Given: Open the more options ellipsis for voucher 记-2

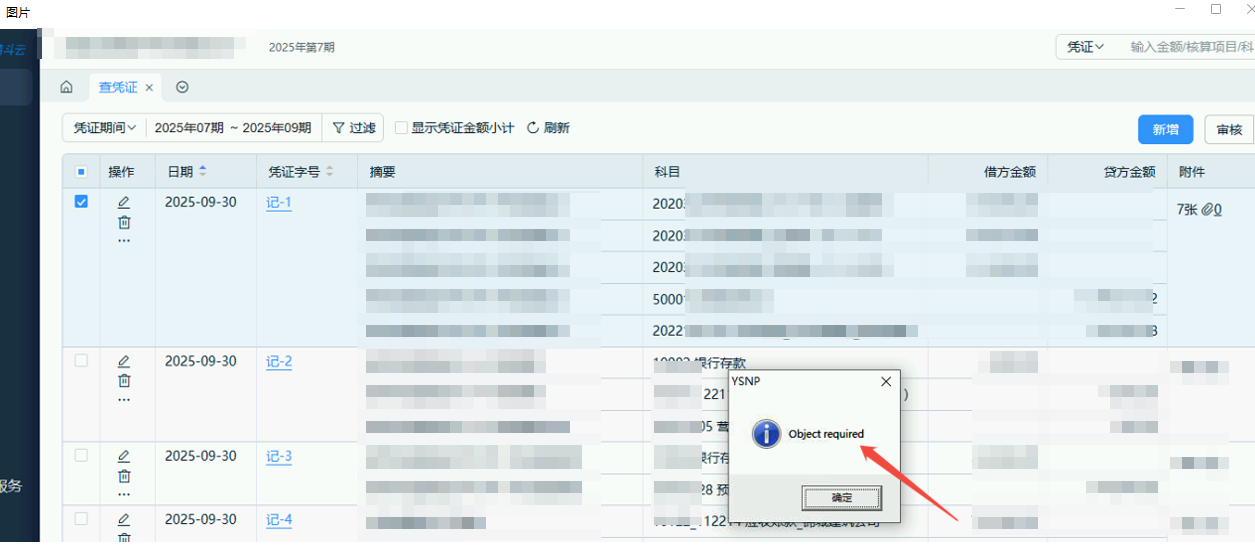Looking at the screenshot, I should pos(124,399).
